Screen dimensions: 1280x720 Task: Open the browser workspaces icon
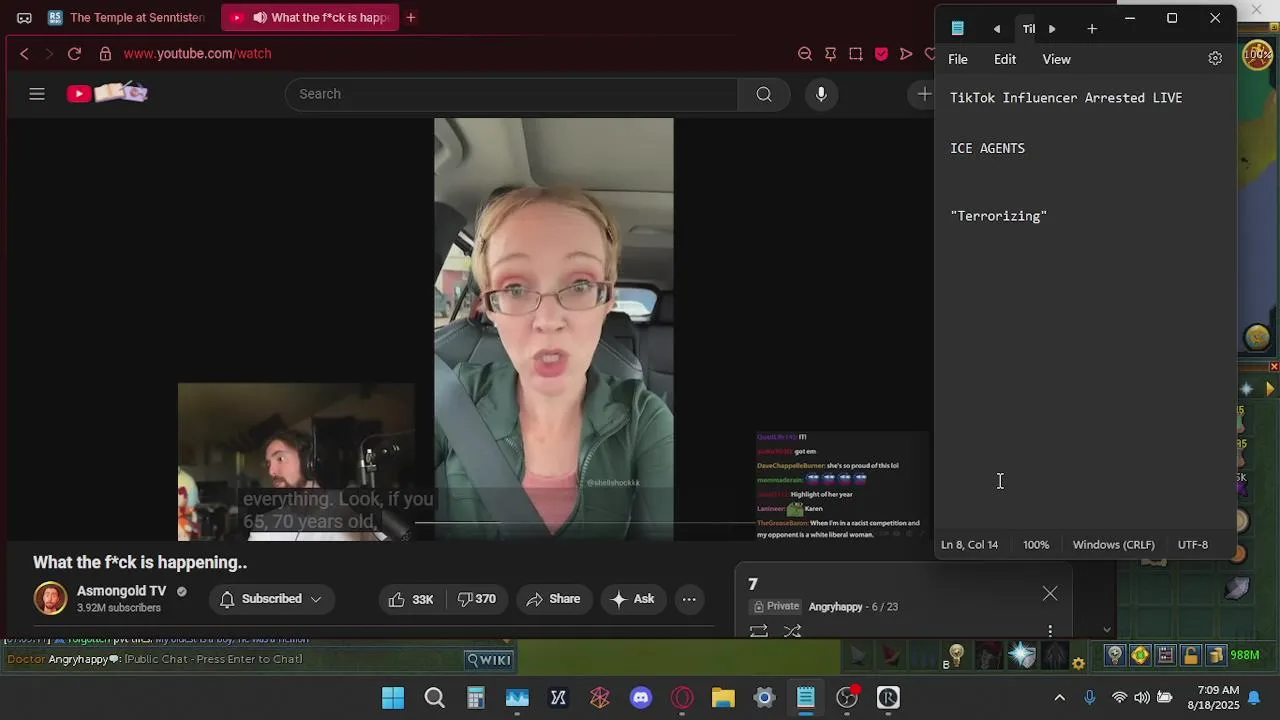point(24,18)
